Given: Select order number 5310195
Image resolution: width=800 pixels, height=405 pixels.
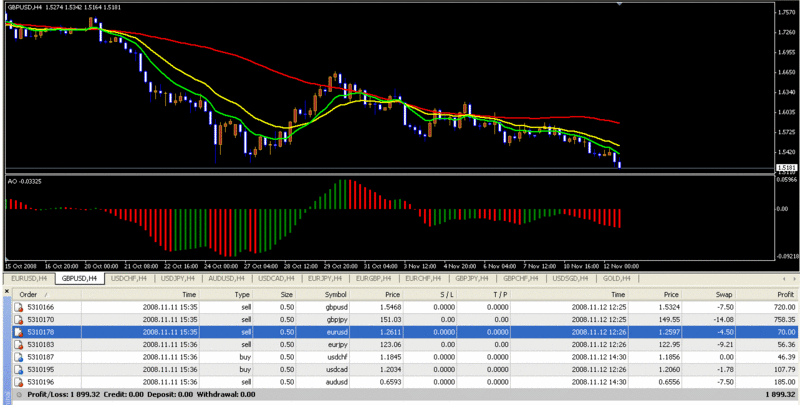Looking at the screenshot, I should [x=41, y=369].
